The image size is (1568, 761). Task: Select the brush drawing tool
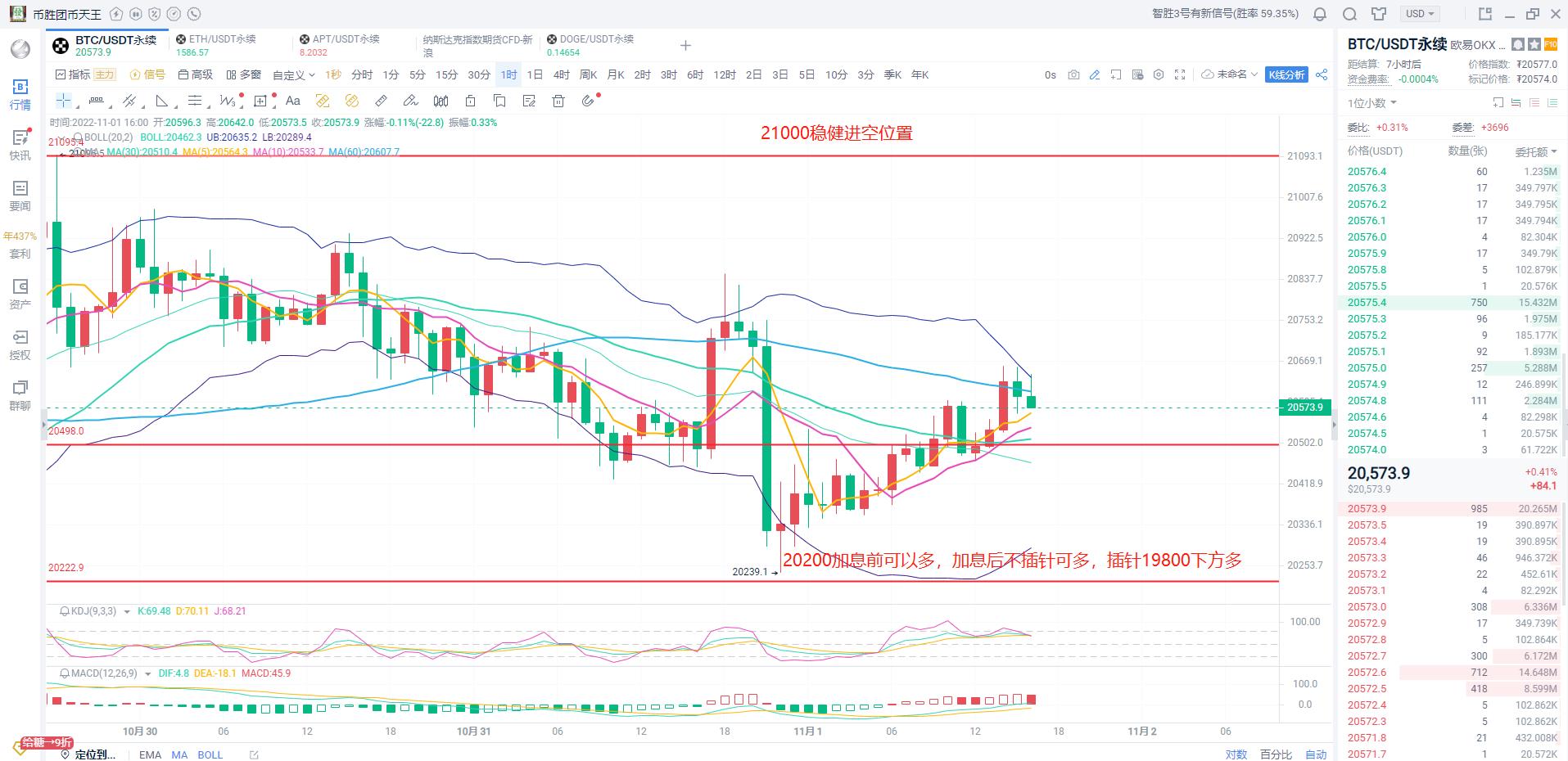(411, 101)
